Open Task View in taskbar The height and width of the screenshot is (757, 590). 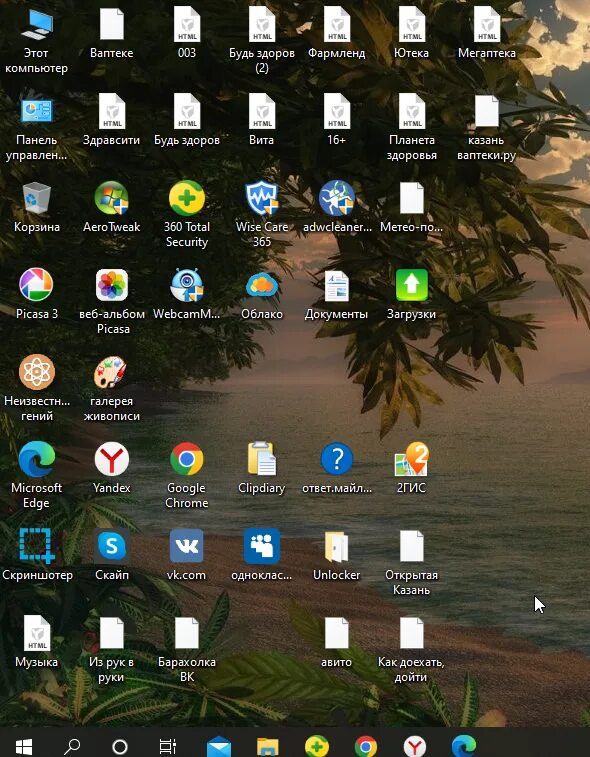tap(168, 746)
